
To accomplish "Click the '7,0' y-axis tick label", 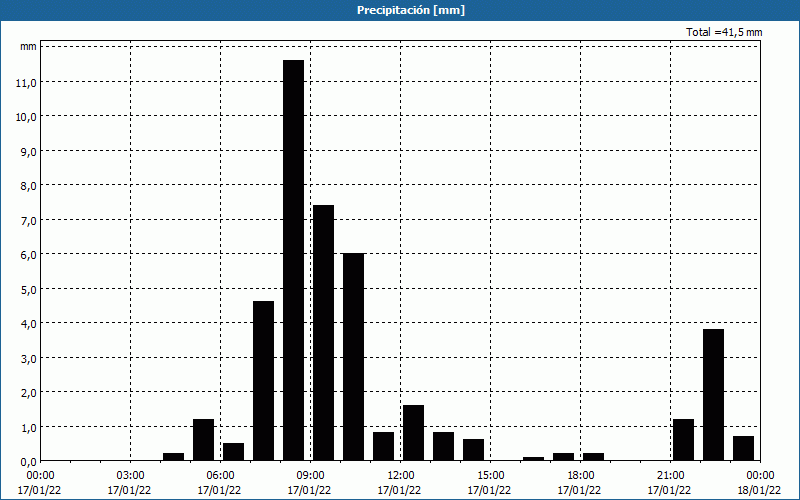I will point(29,220).
